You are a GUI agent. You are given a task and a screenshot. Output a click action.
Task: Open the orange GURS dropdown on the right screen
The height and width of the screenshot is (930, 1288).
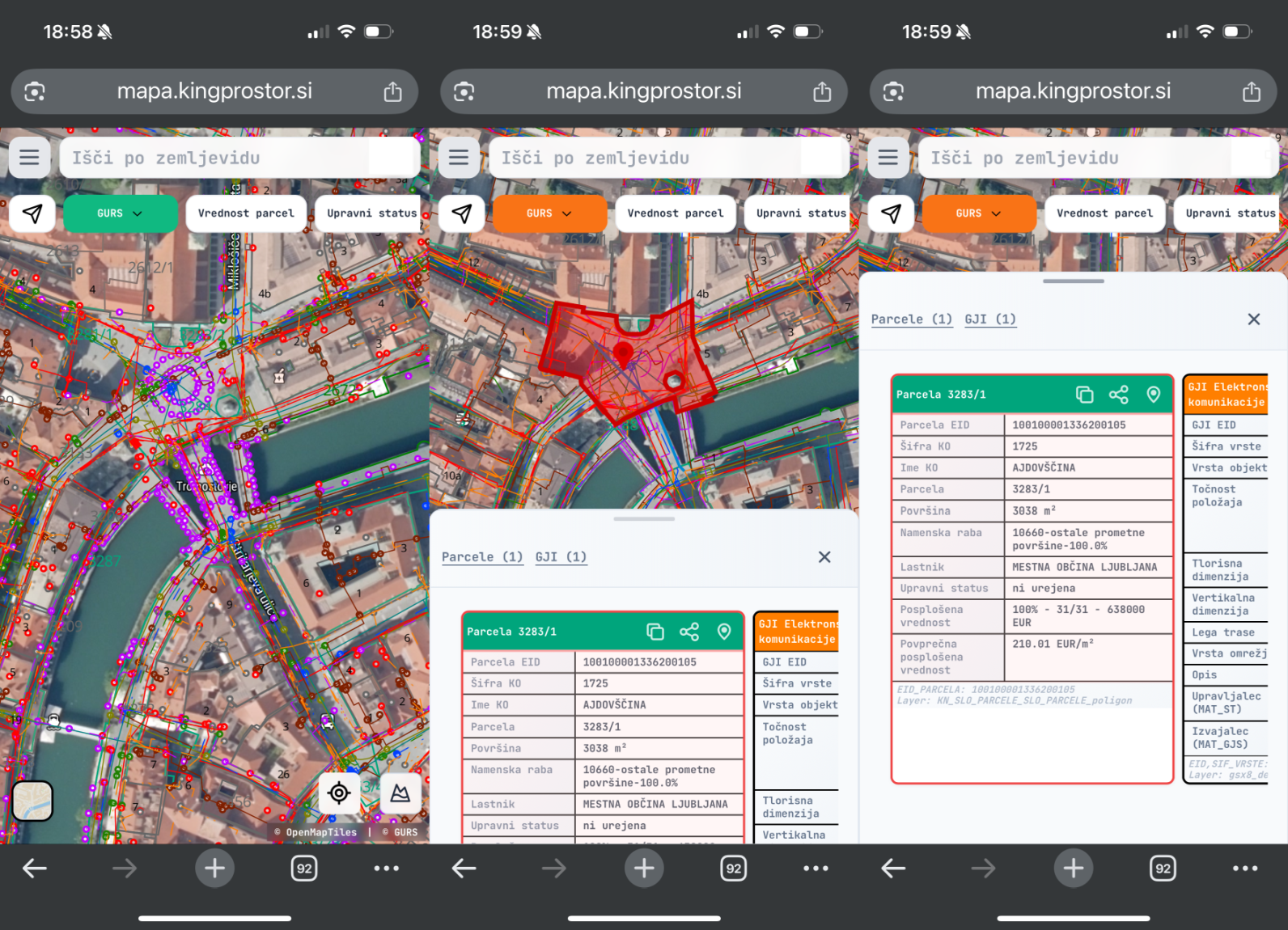(x=978, y=213)
